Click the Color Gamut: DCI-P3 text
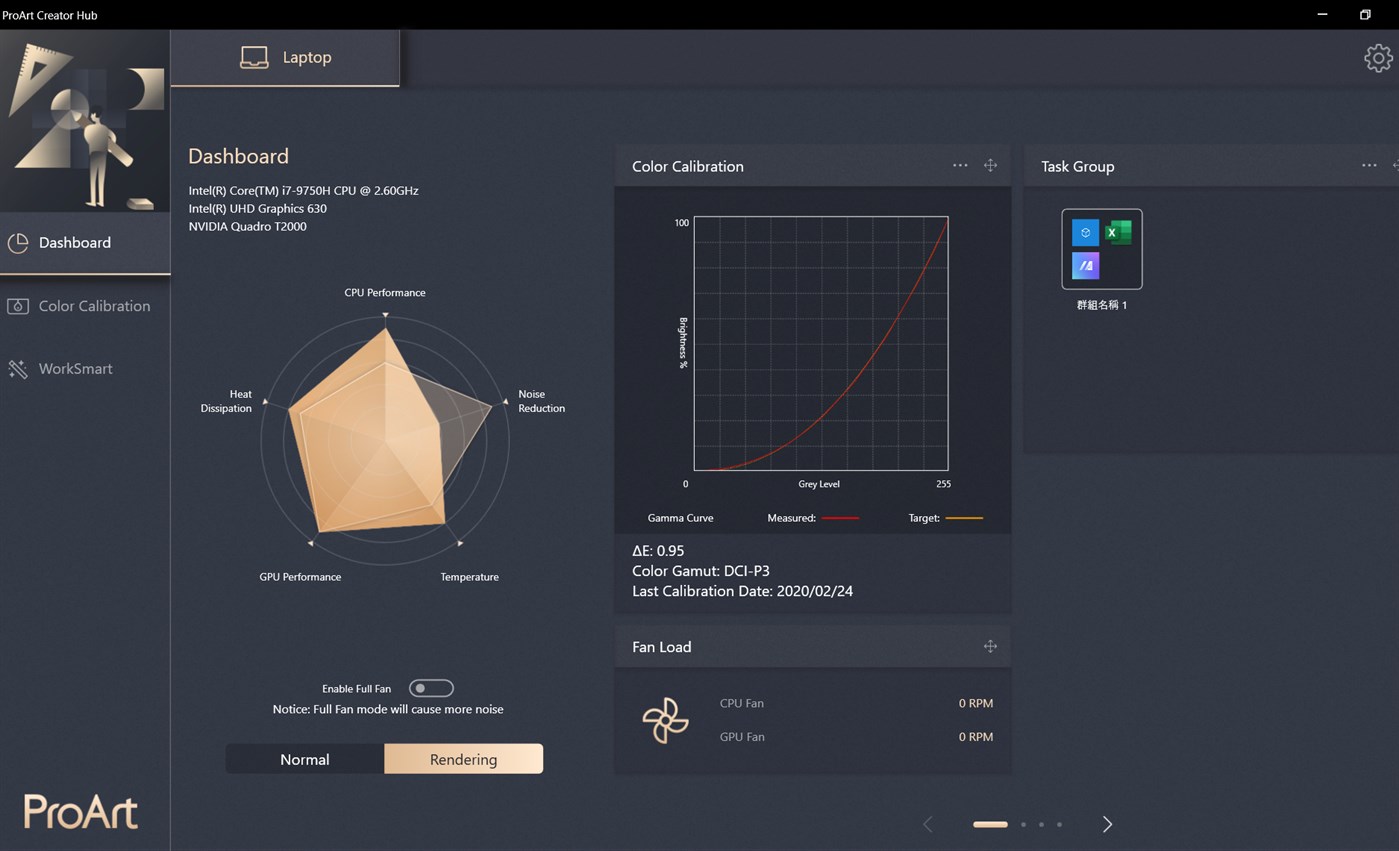This screenshot has width=1399, height=851. click(x=701, y=571)
